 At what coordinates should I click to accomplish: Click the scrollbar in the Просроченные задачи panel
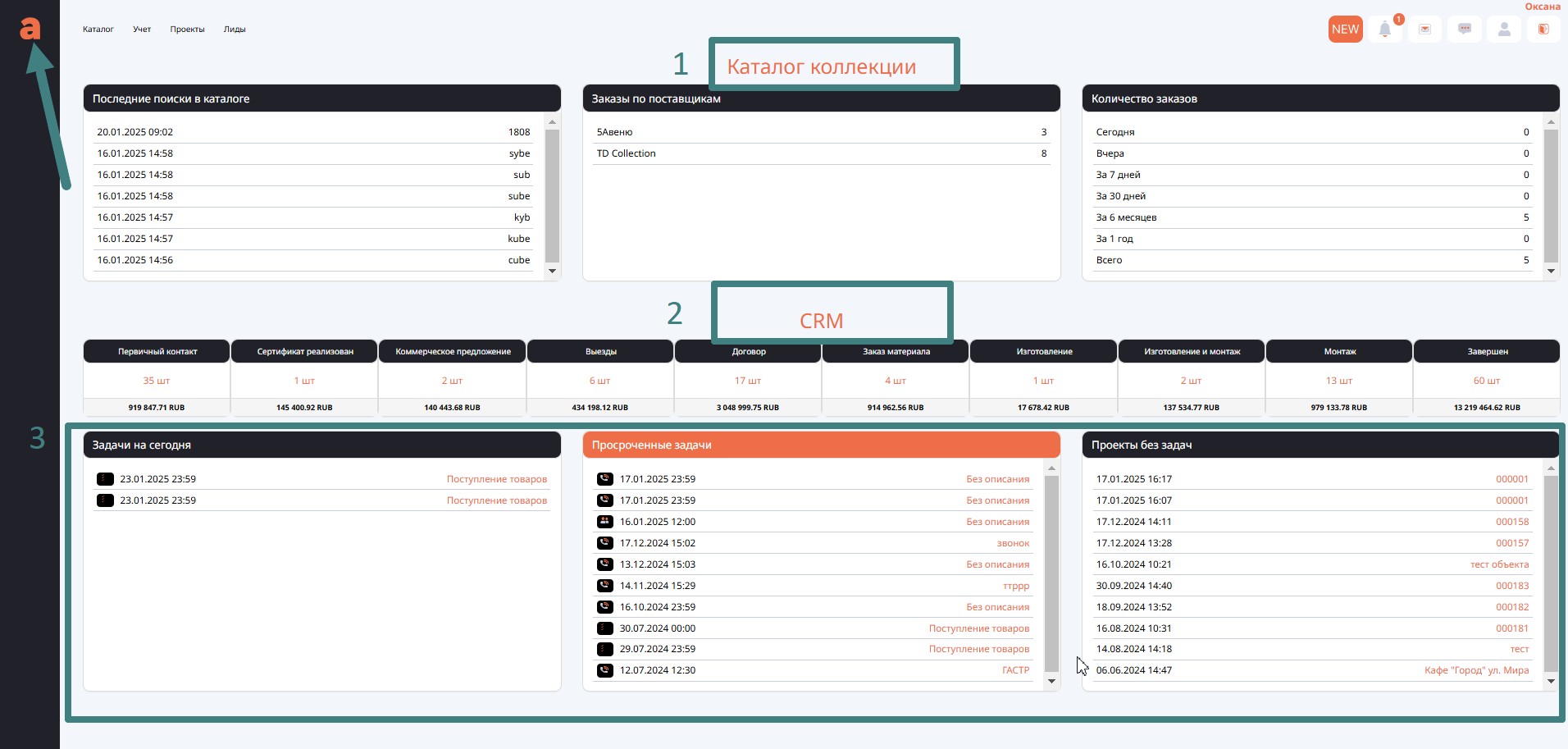pyautogui.click(x=1051, y=574)
